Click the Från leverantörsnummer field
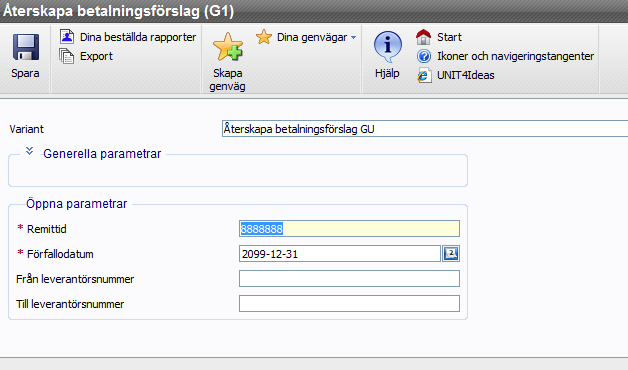The image size is (628, 370). click(x=349, y=279)
